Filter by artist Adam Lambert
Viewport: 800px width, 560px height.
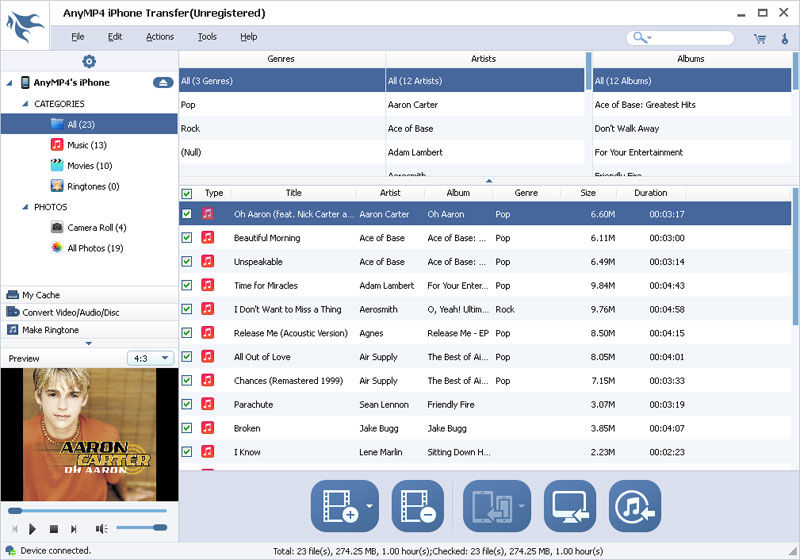click(485, 152)
